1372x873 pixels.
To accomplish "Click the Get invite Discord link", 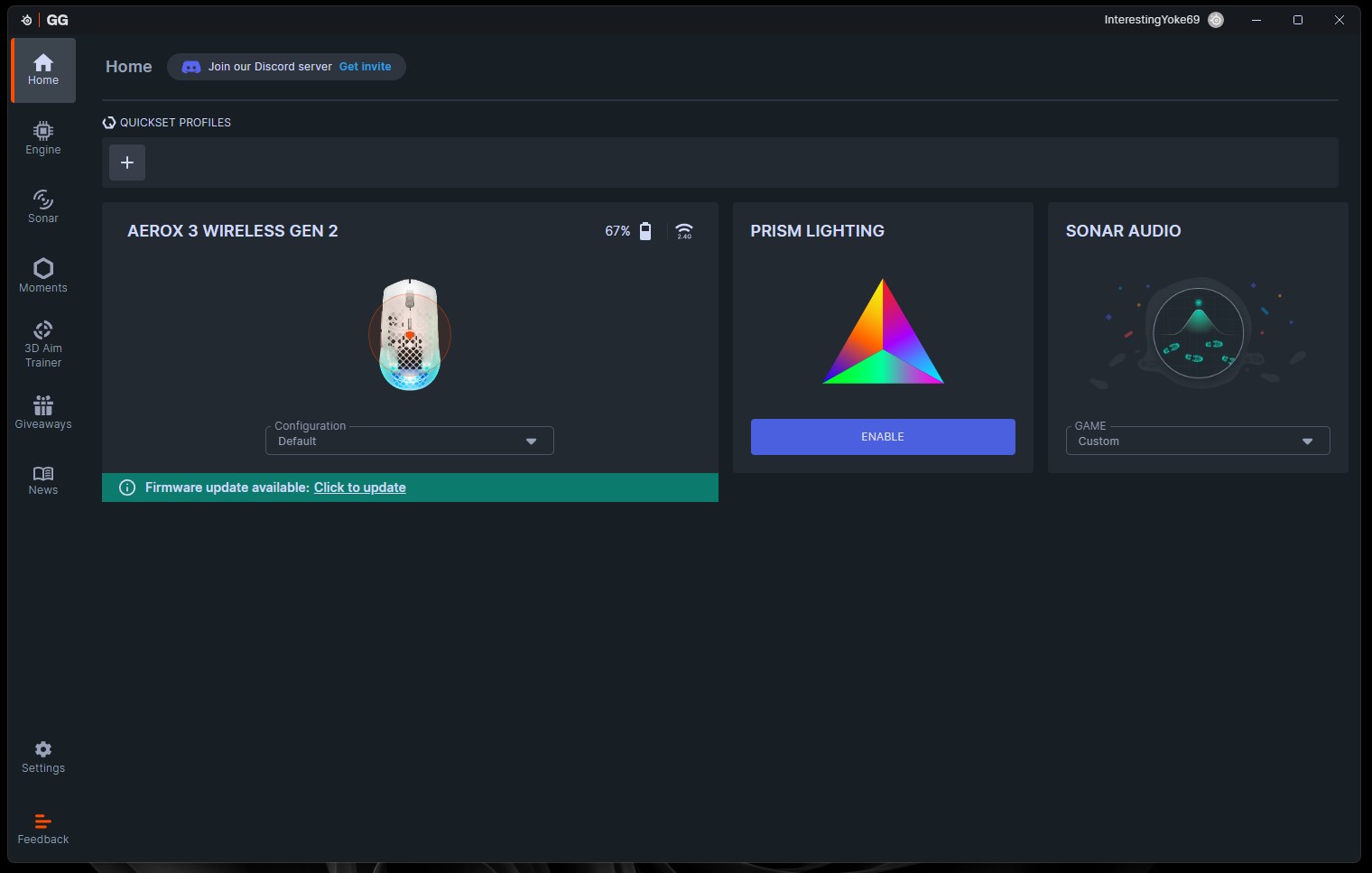I will click(x=365, y=67).
